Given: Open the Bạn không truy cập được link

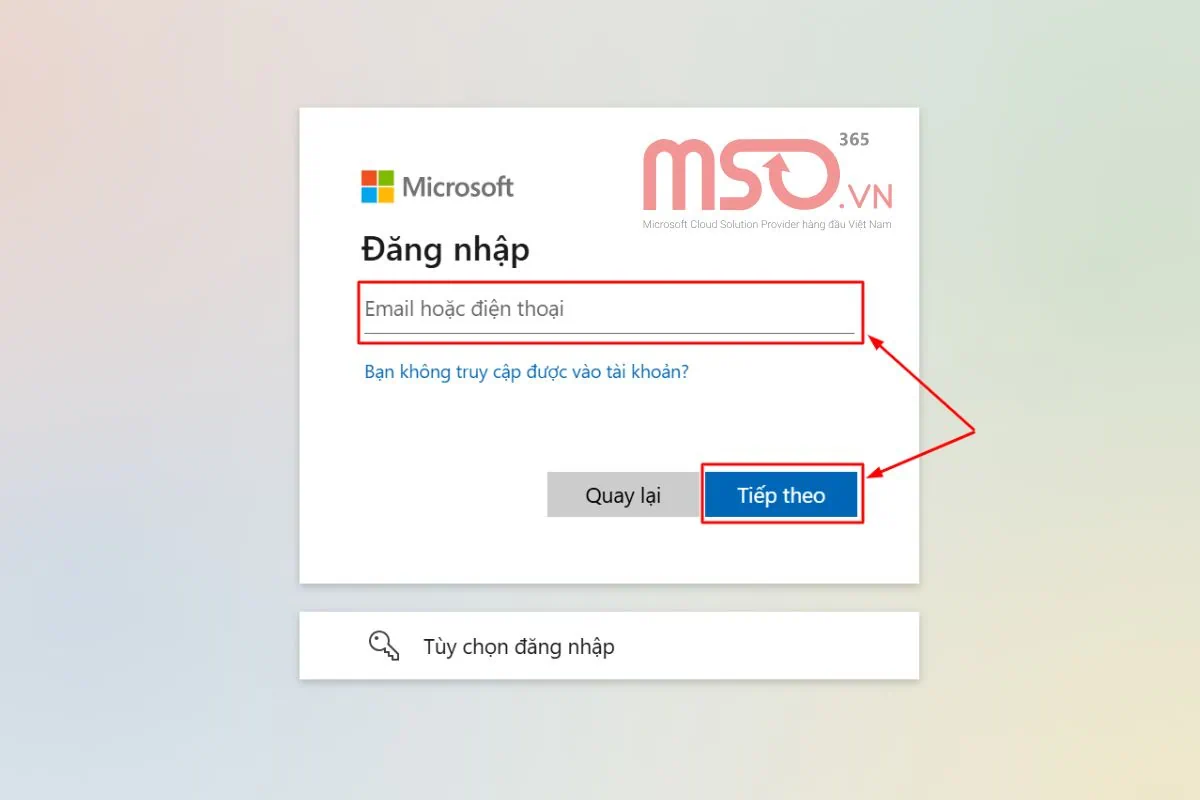Looking at the screenshot, I should [527, 372].
